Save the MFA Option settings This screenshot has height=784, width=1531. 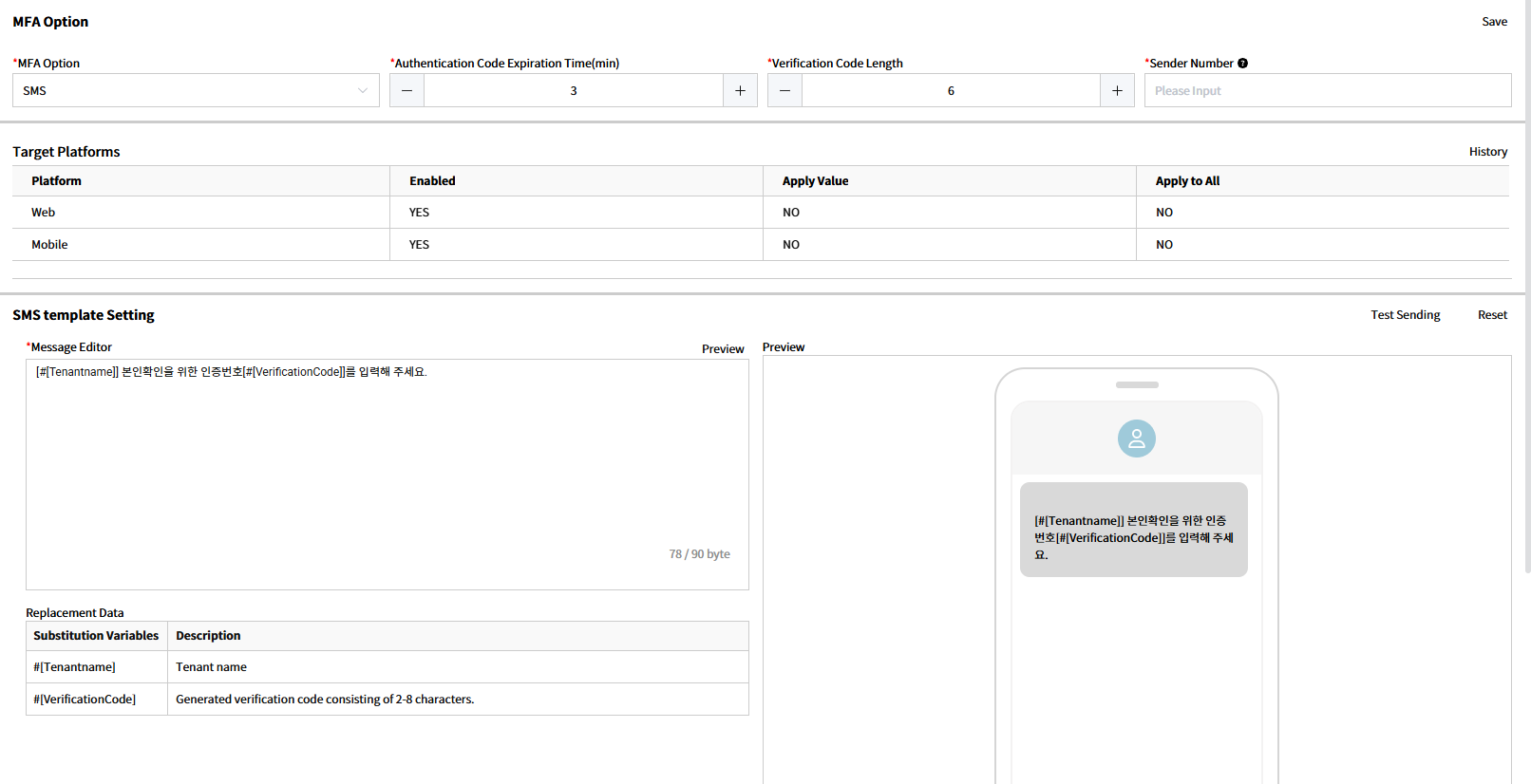pyautogui.click(x=1494, y=22)
